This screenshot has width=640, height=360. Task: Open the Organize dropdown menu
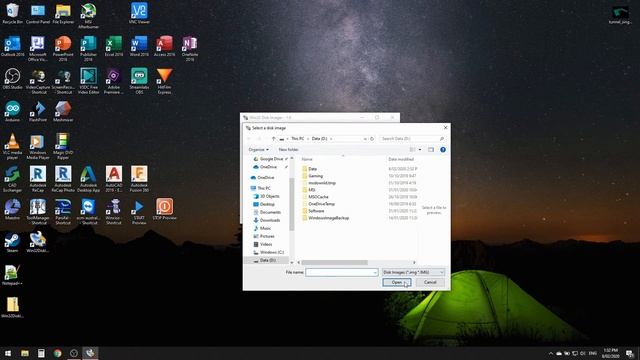[x=258, y=150]
